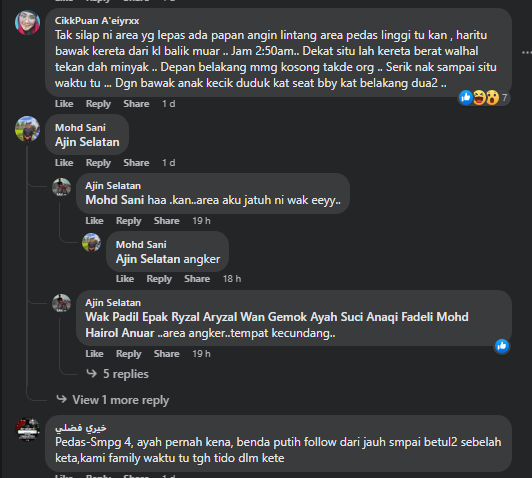Image resolution: width=532 pixels, height=478 pixels.
Task: Click the curved arrow next to 5 replies
Action: point(92,374)
